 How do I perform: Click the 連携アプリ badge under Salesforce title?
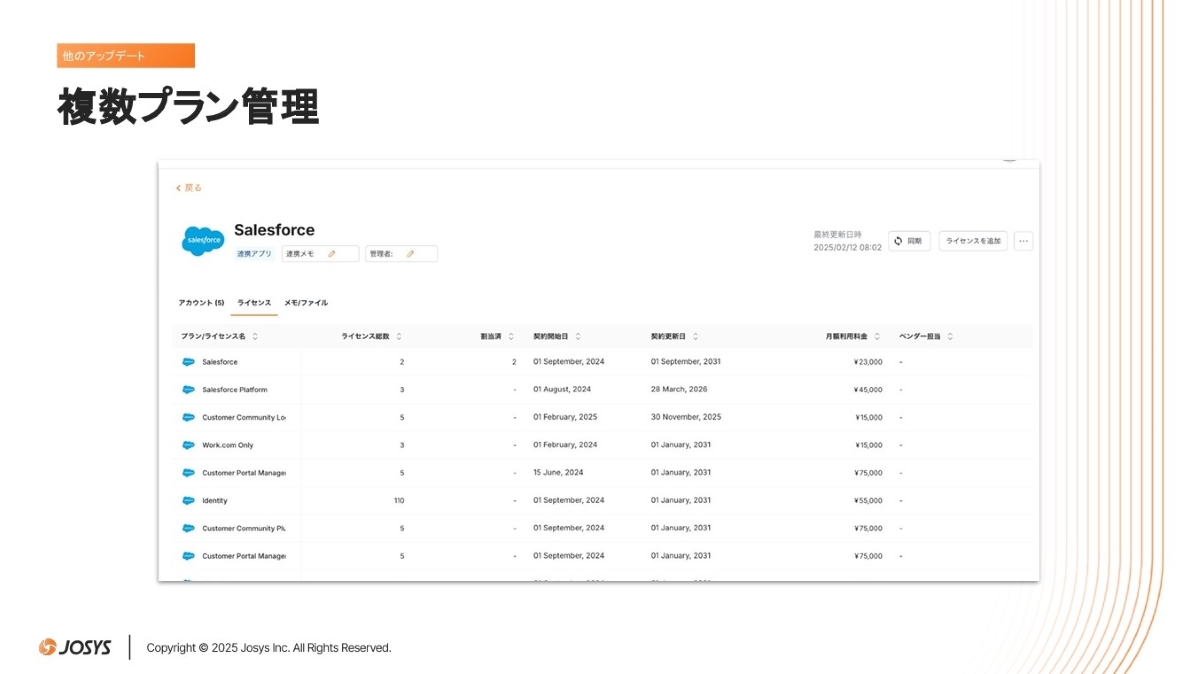[x=254, y=254]
